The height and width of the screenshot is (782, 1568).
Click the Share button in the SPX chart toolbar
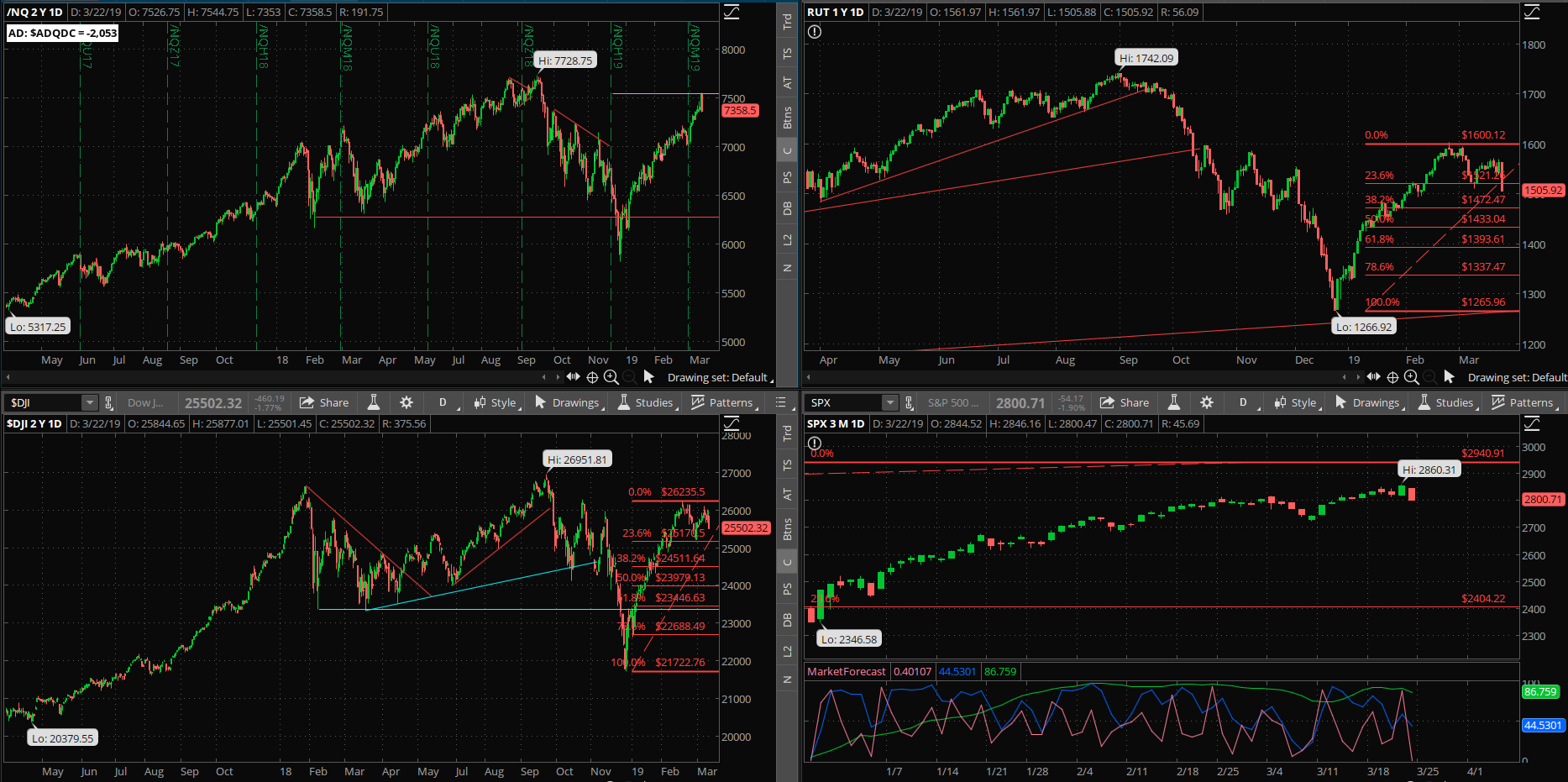1125,402
